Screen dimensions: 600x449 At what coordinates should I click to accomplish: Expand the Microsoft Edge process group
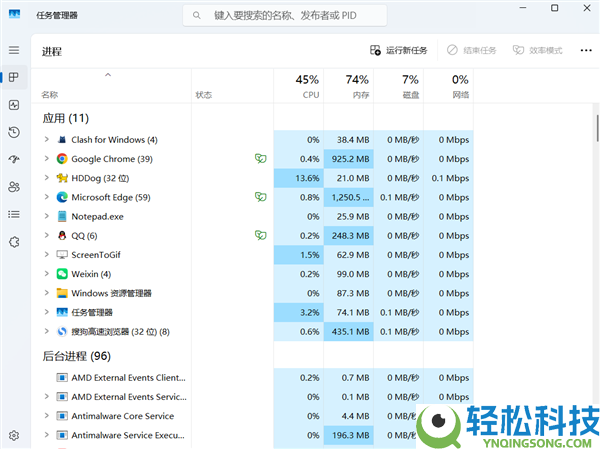(47, 197)
